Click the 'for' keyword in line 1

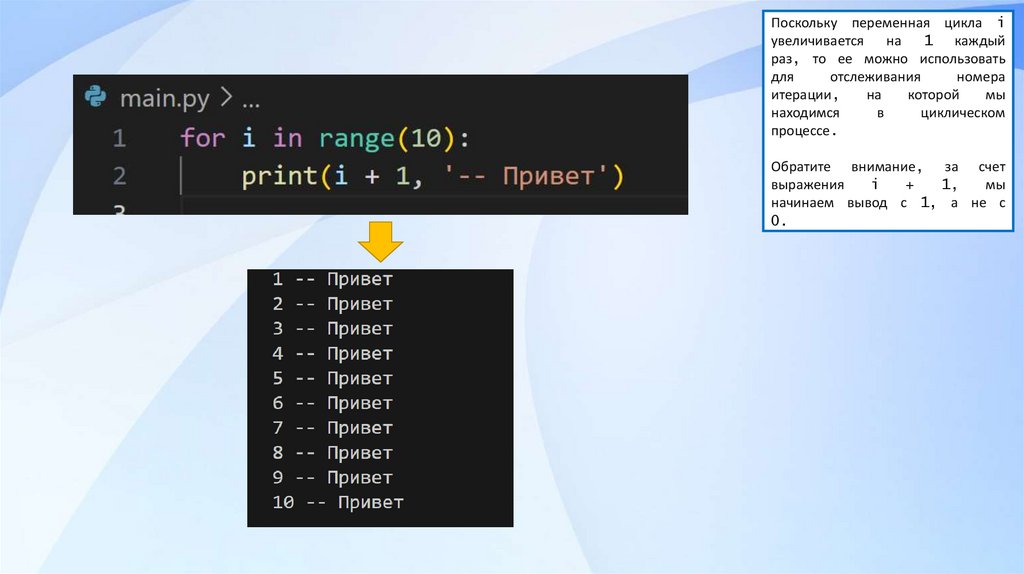(x=202, y=138)
